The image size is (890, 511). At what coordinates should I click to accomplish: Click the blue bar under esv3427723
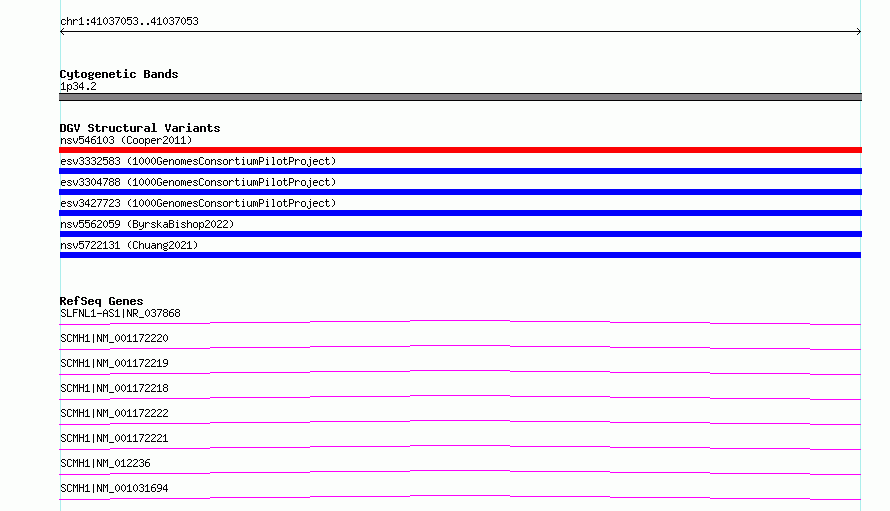[460, 213]
